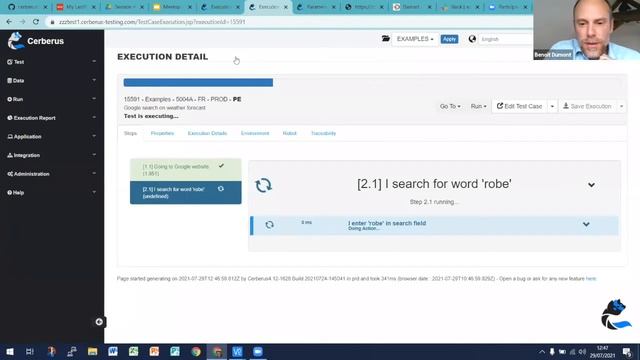
Task: Click the blue execution progress bar
Action: (198, 82)
